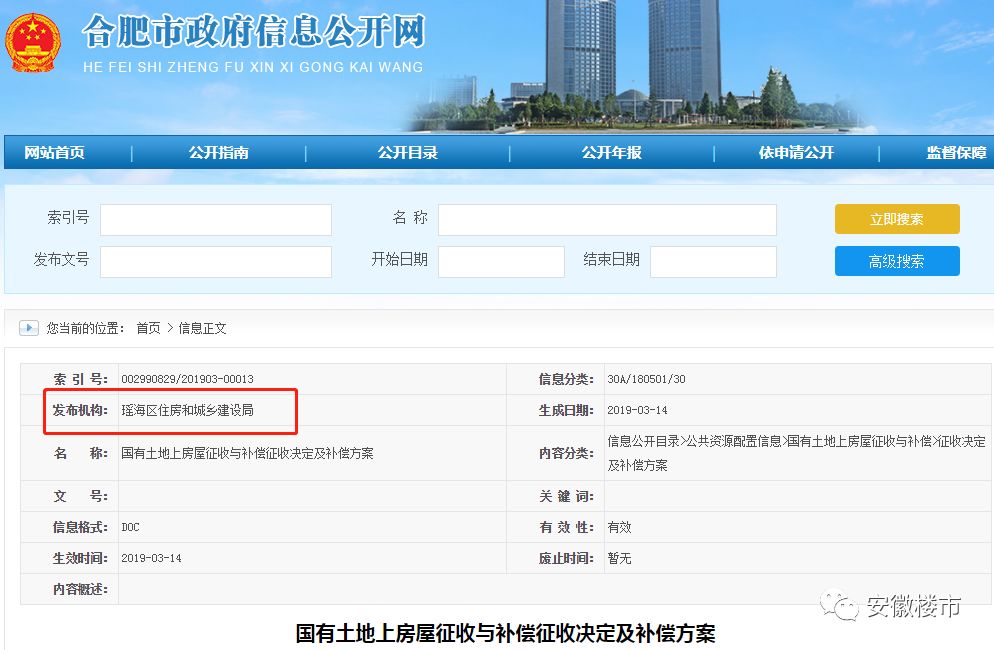
Task: Select 公开目录 in the navigation bar
Action: (x=407, y=153)
